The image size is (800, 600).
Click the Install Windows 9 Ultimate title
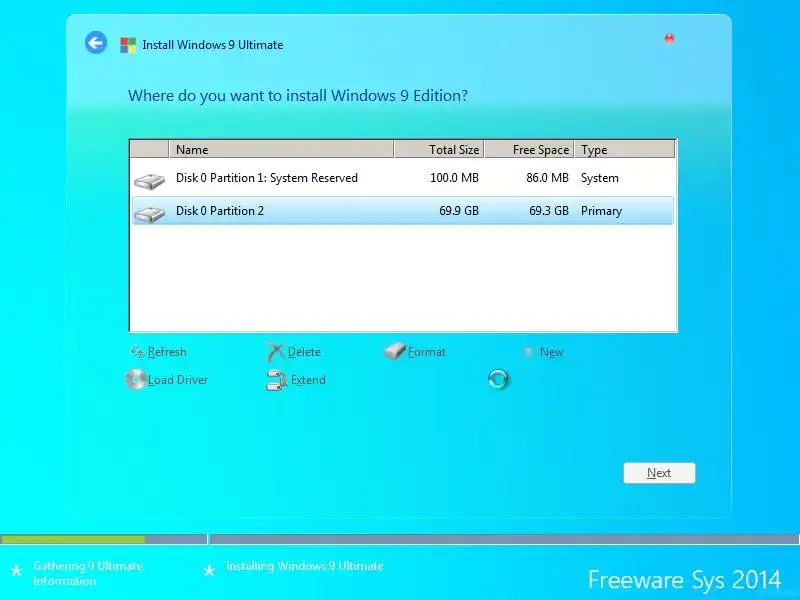(213, 45)
